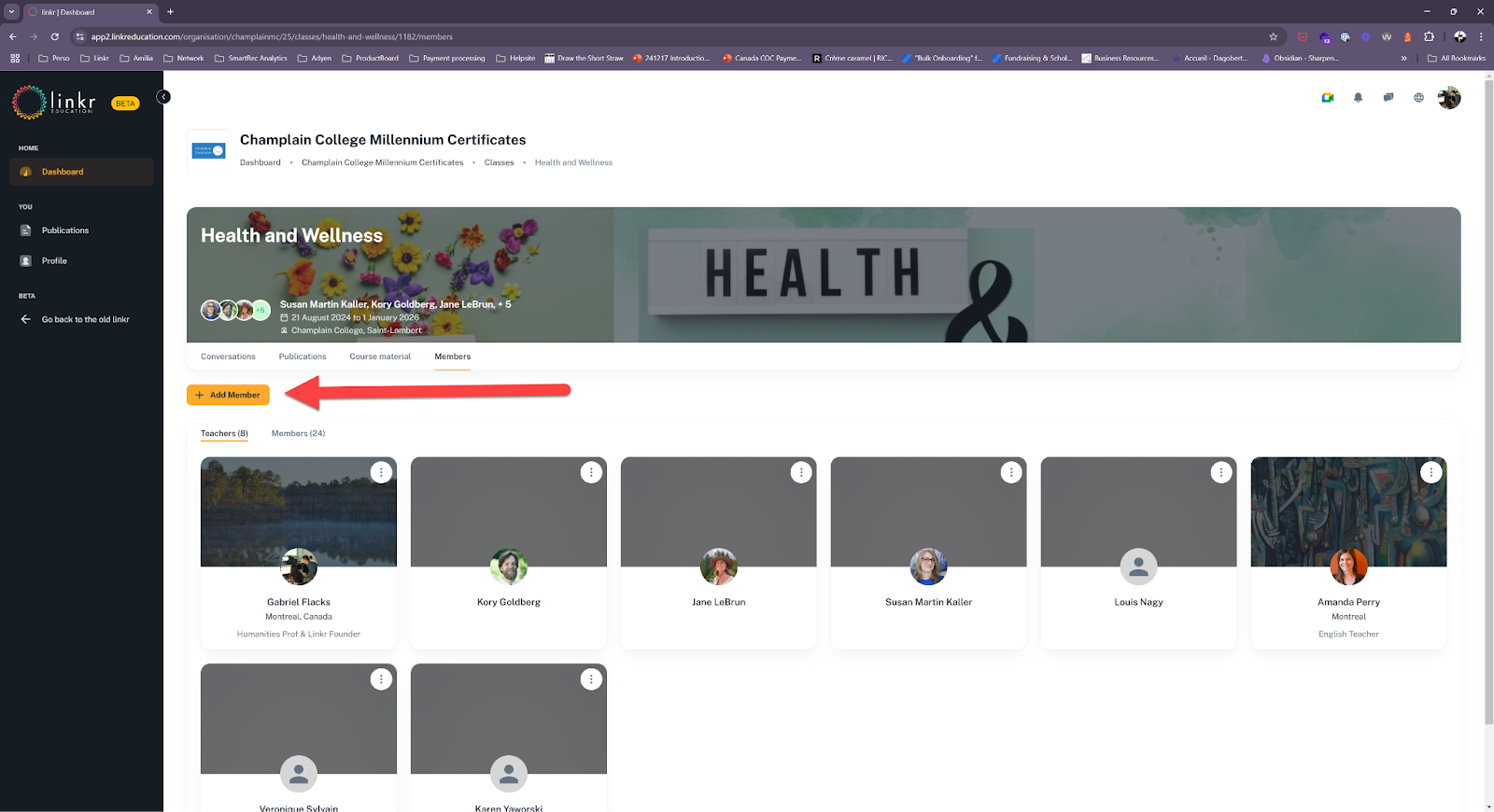1494x812 pixels.
Task: Click Kory Goldberg profile photo
Action: pos(509,567)
